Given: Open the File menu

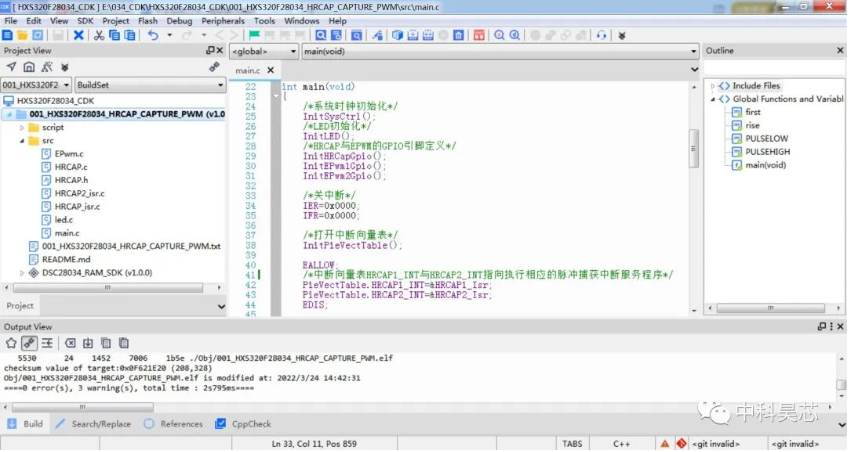Looking at the screenshot, I should pos(11,21).
